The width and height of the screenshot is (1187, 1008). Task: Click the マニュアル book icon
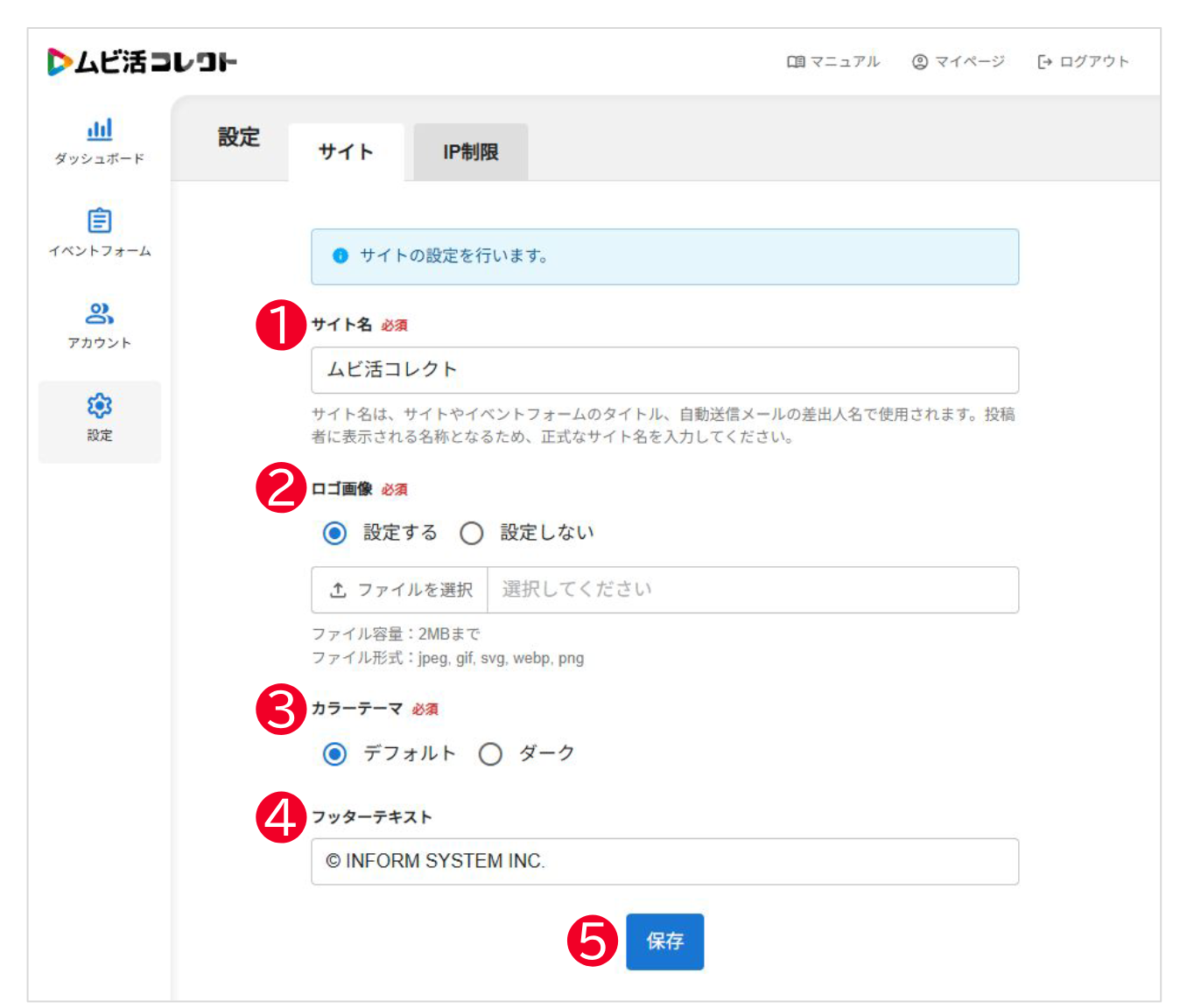point(796,62)
